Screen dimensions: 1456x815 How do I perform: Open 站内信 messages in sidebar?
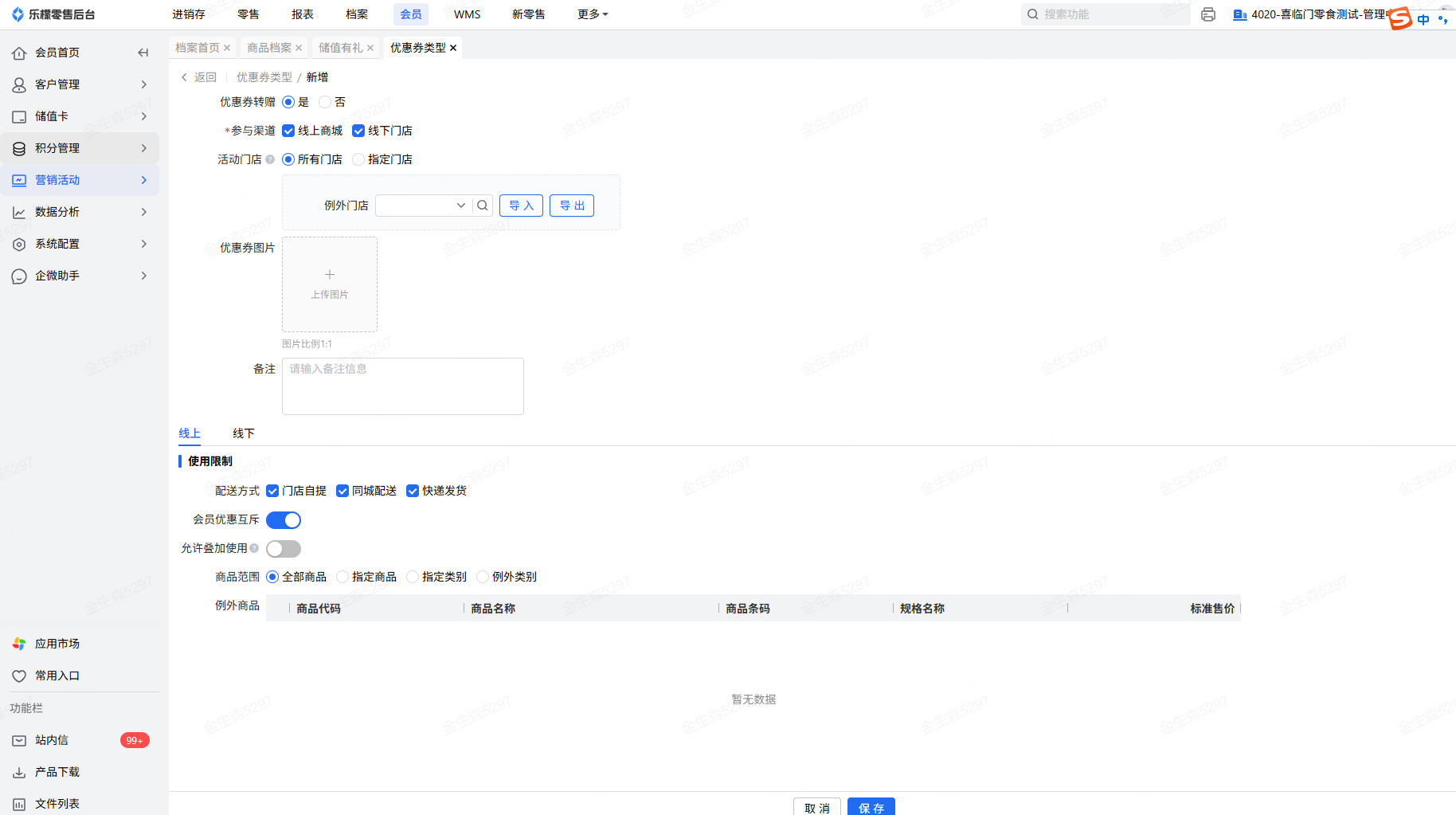pyautogui.click(x=52, y=740)
